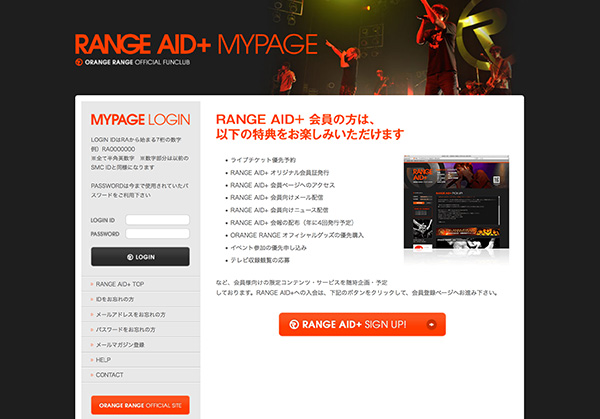Click the テレビ収録観覧の応募 list item
The width and height of the screenshot is (600, 419).
tap(260, 260)
